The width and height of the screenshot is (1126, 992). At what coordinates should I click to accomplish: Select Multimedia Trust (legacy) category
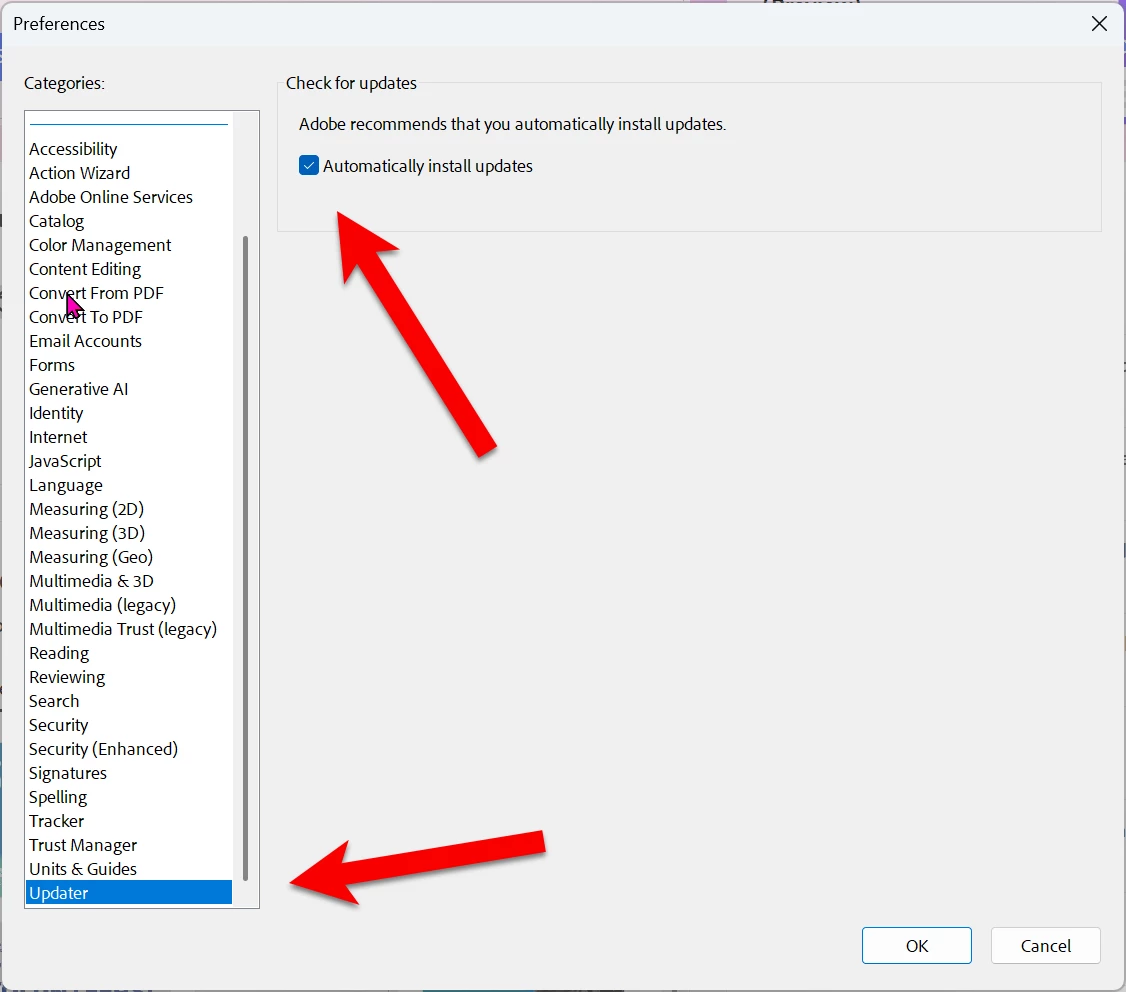[x=123, y=629]
